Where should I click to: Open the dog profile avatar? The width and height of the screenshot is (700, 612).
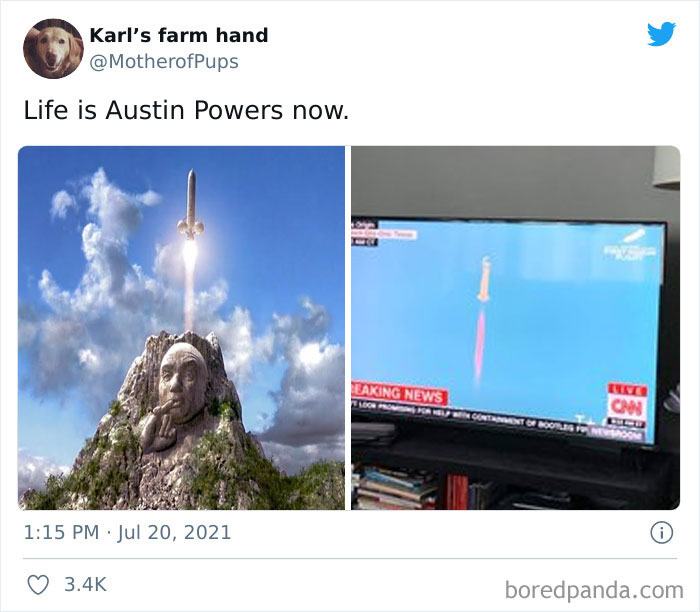click(53, 49)
